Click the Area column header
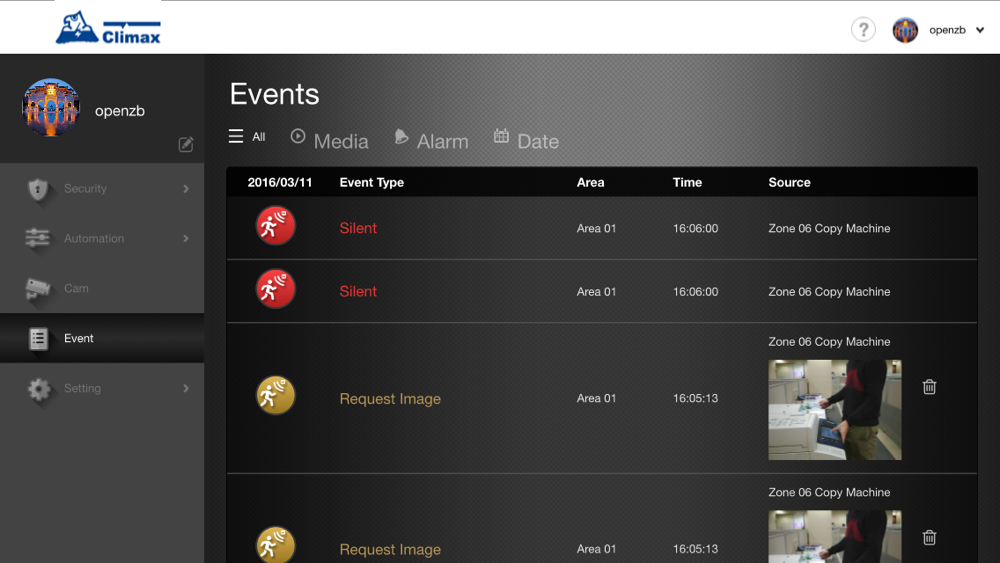The height and width of the screenshot is (563, 1000). coord(591,182)
